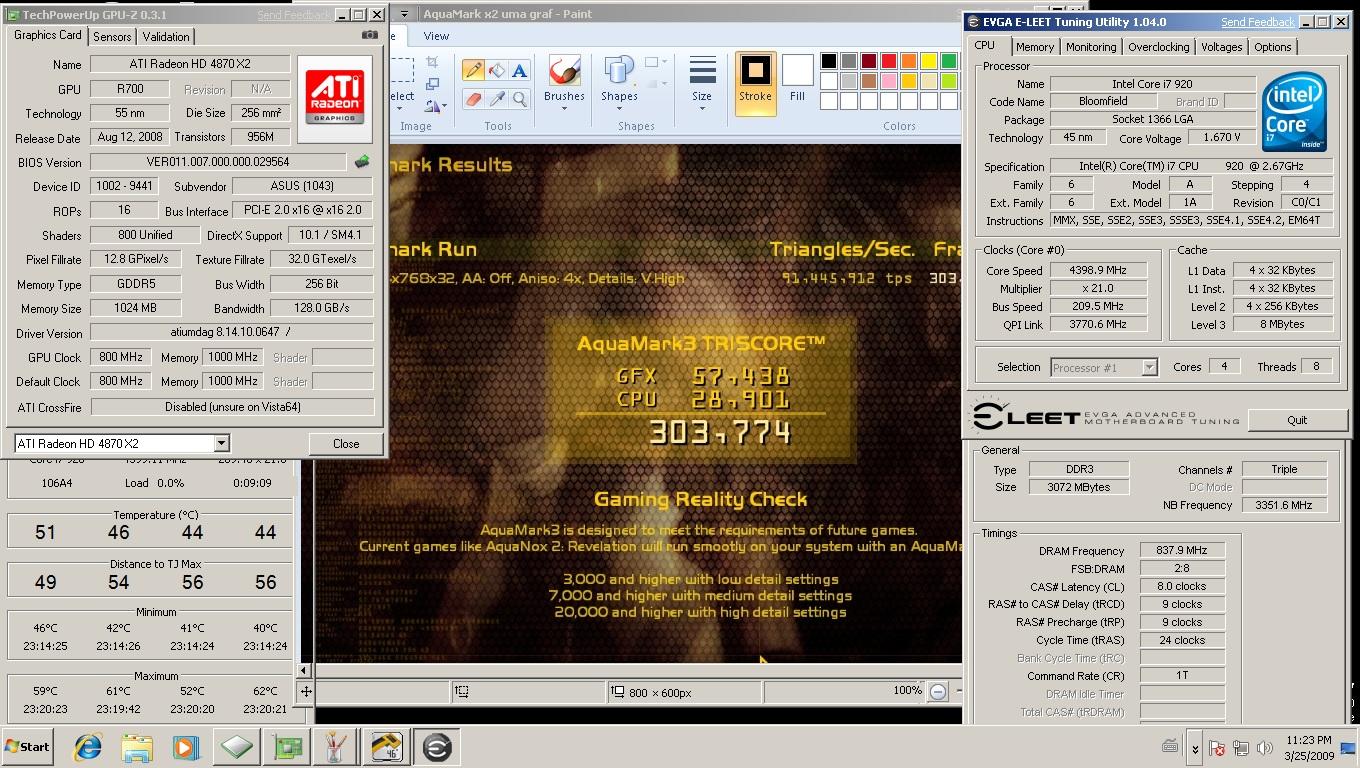The width and height of the screenshot is (1360, 768).
Task: Open the Processor #1 selection dropdown
Action: coord(1149,367)
